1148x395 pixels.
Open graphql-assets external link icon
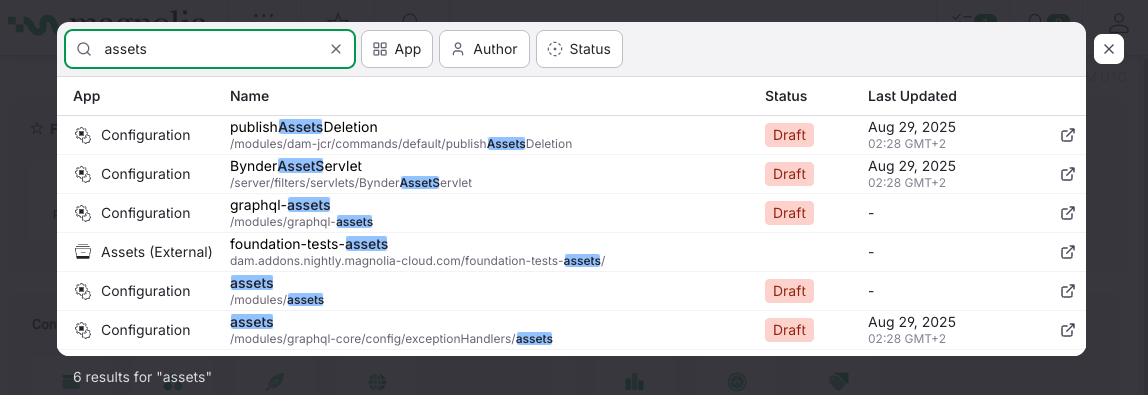pyautogui.click(x=1068, y=213)
